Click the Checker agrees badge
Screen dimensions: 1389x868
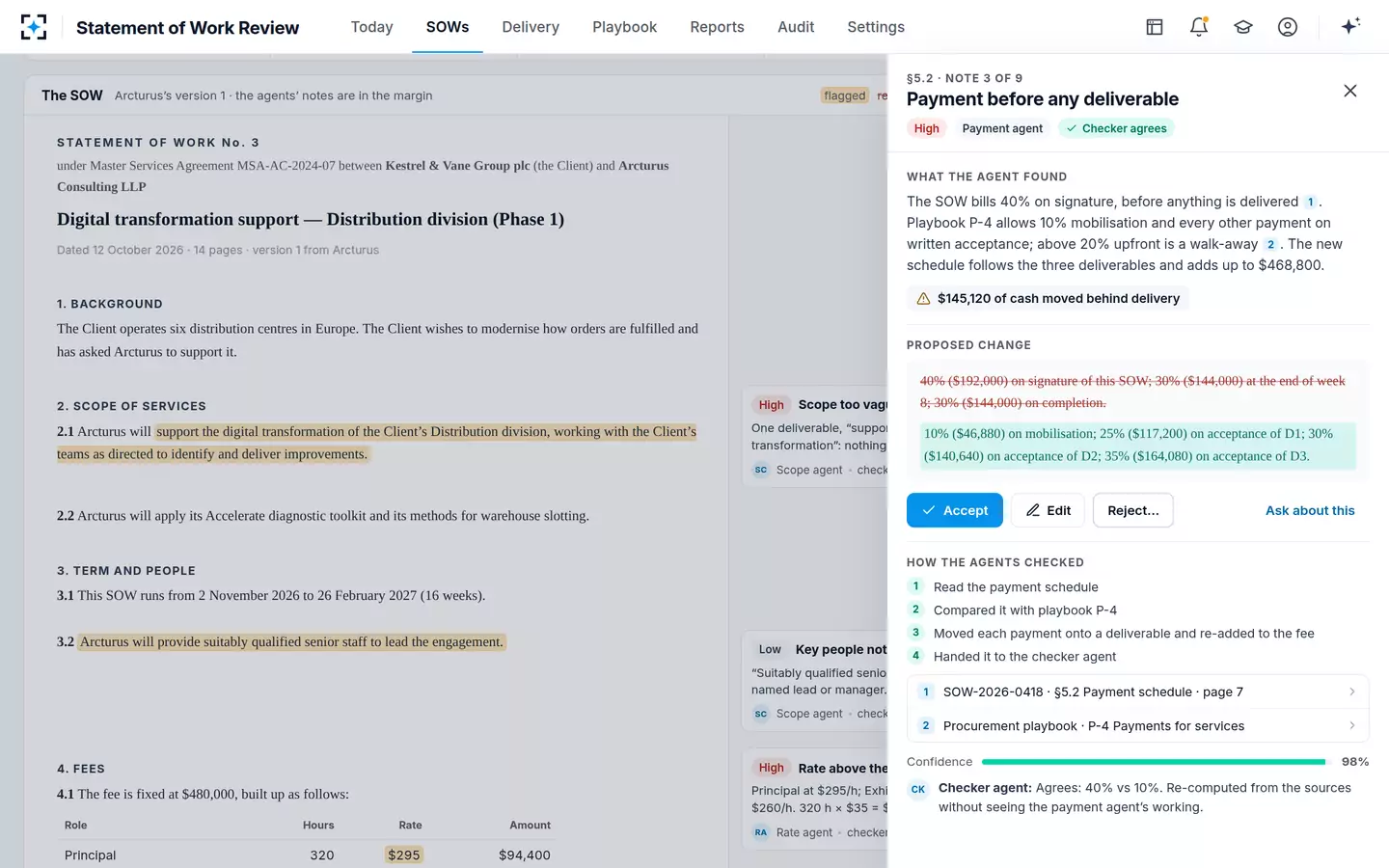[x=1116, y=128]
